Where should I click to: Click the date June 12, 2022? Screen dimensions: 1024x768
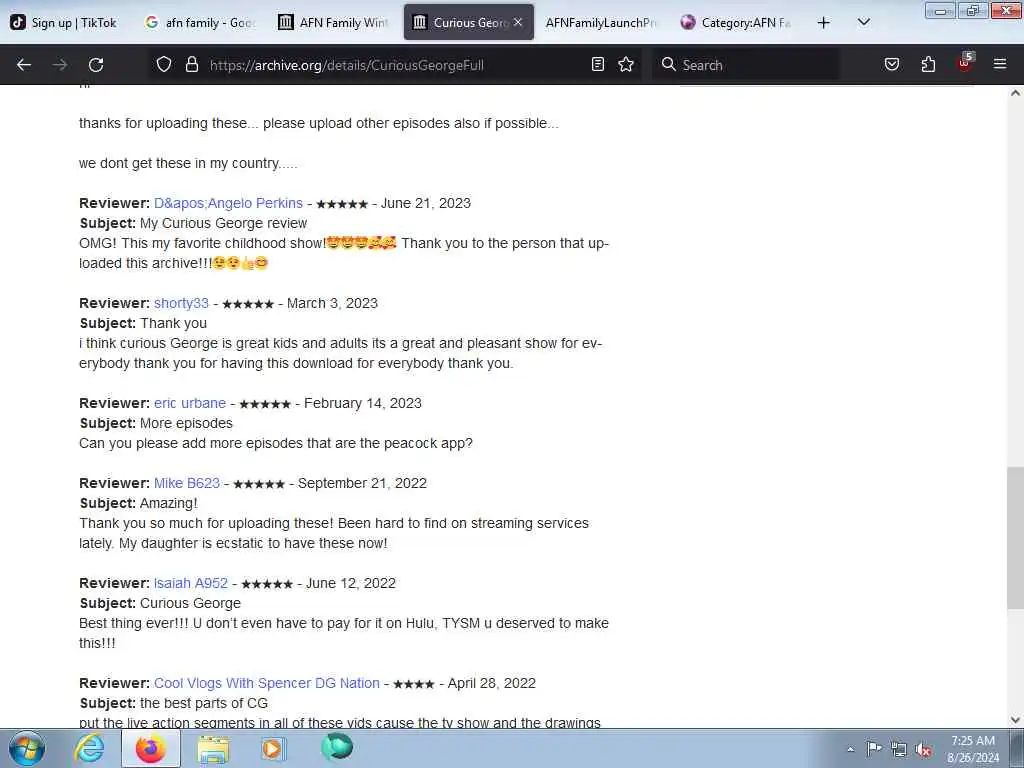click(351, 583)
